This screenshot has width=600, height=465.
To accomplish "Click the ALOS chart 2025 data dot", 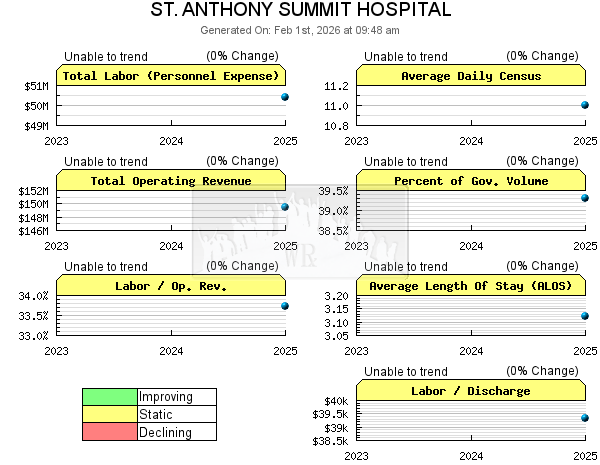I will coord(585,316).
